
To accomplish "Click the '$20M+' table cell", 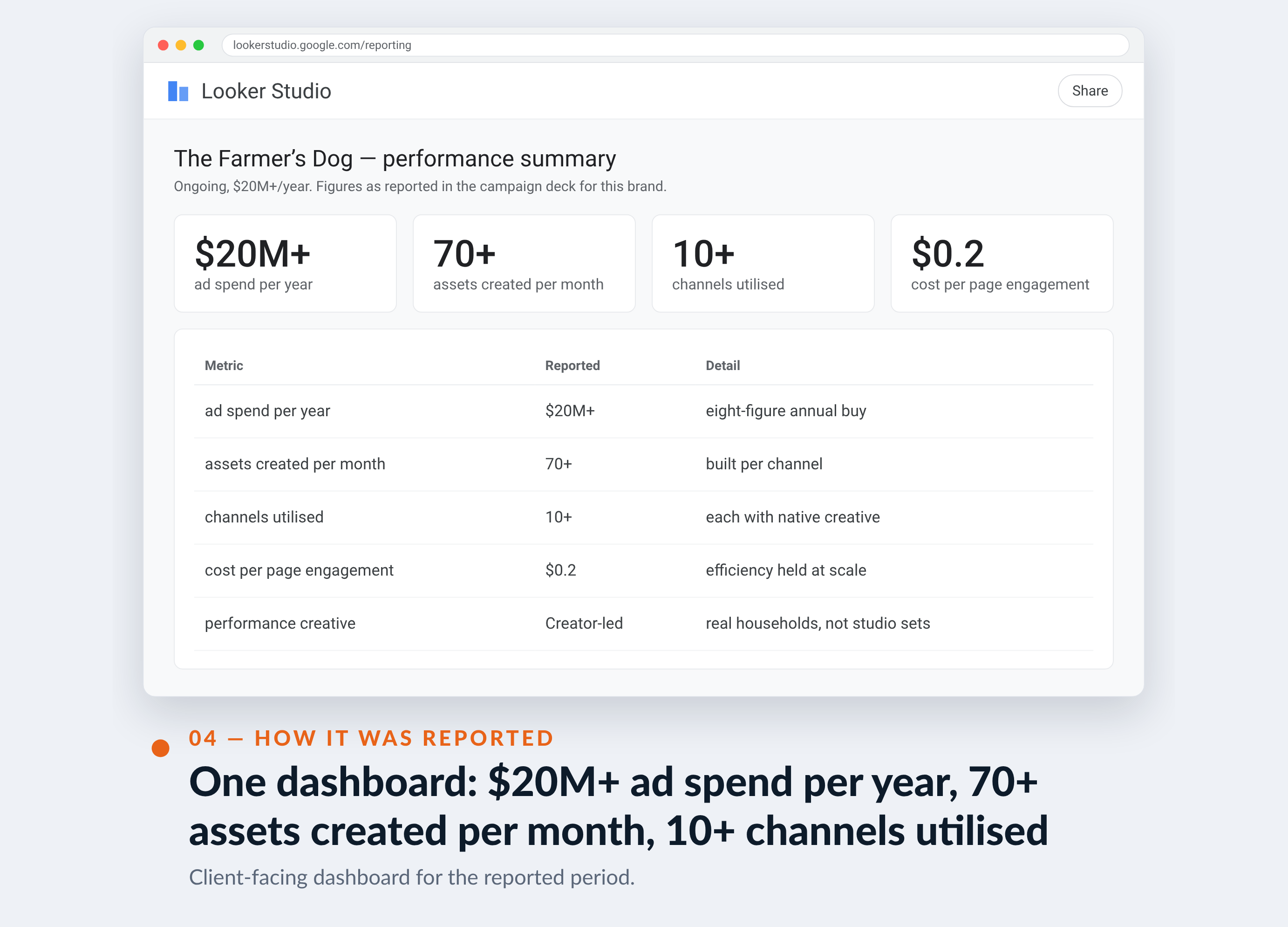I will pyautogui.click(x=570, y=411).
